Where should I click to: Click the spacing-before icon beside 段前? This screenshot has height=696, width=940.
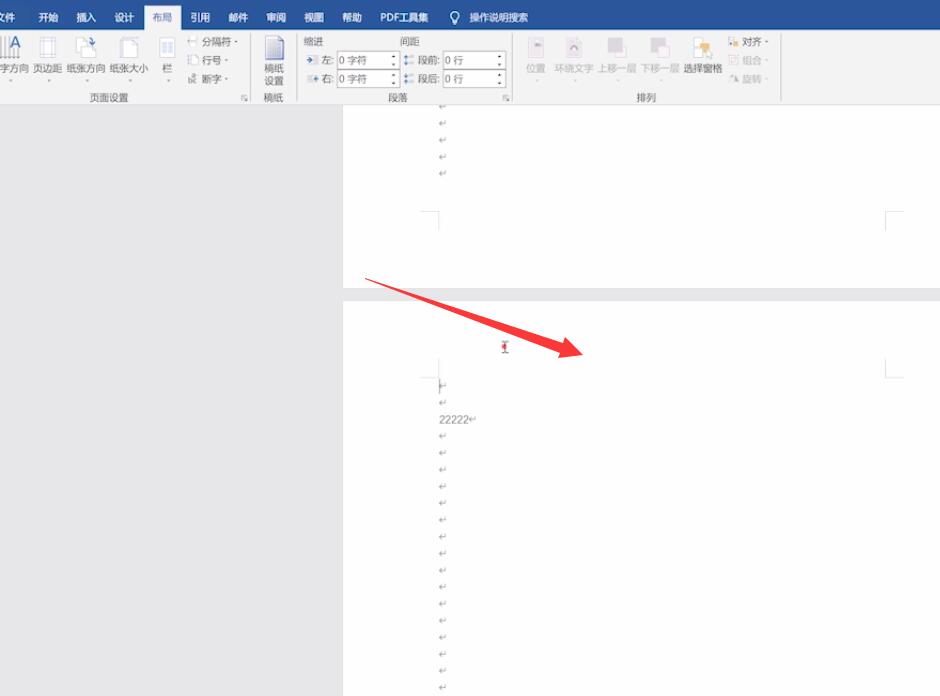(409, 60)
